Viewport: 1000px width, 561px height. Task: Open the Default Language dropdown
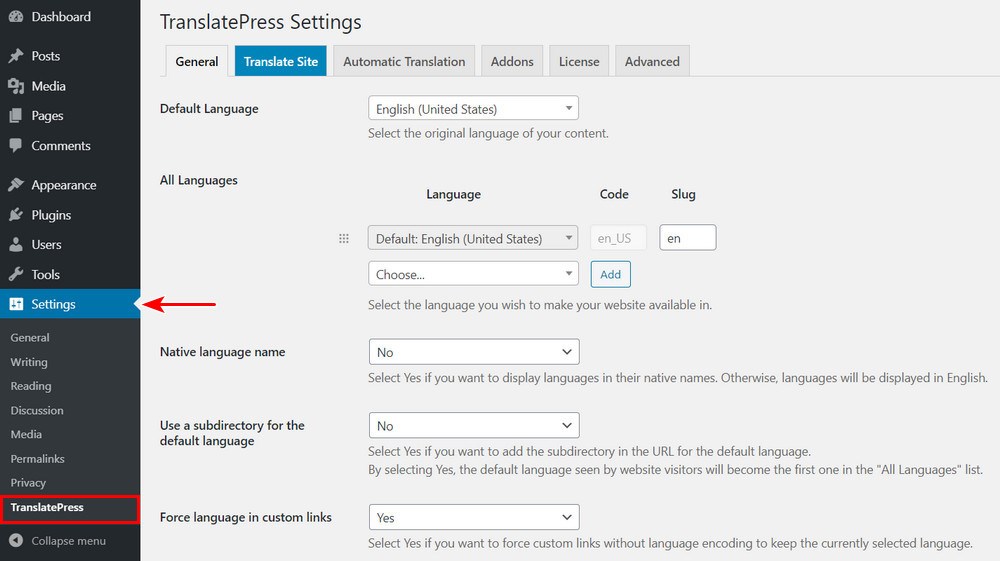[x=473, y=108]
